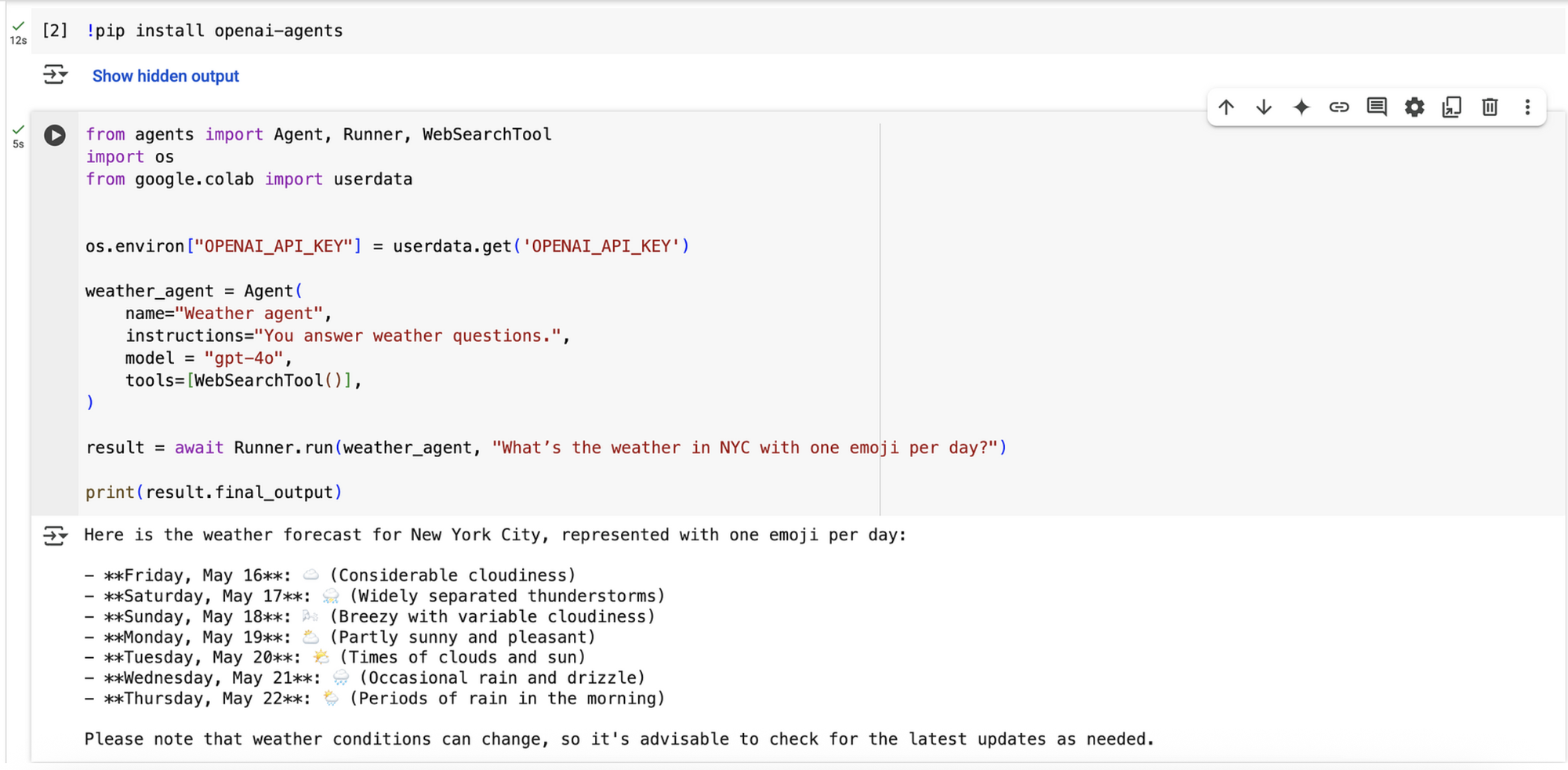
Task: Run the weather agent code cell
Action: click(x=54, y=135)
